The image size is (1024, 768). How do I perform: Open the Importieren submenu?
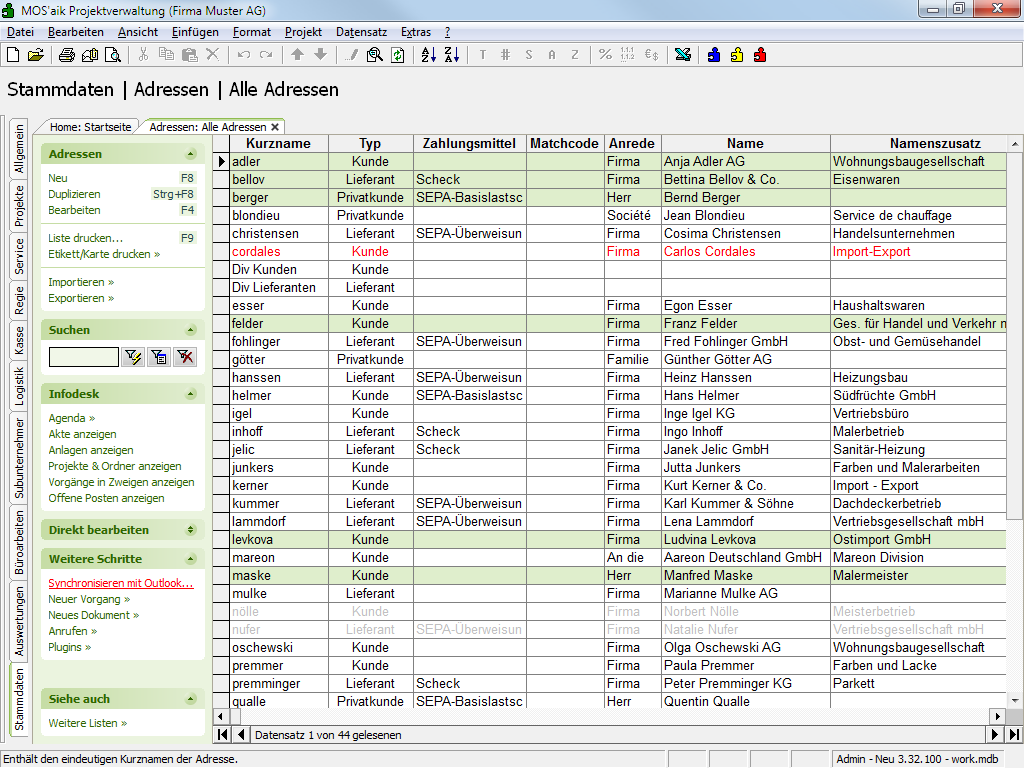pyautogui.click(x=81, y=282)
